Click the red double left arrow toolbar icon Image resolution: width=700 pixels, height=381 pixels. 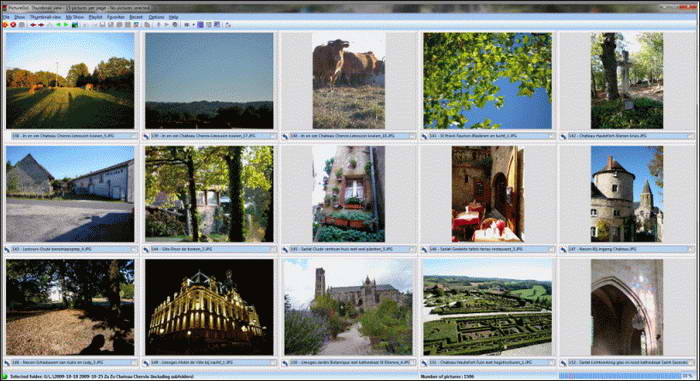pyautogui.click(x=33, y=25)
